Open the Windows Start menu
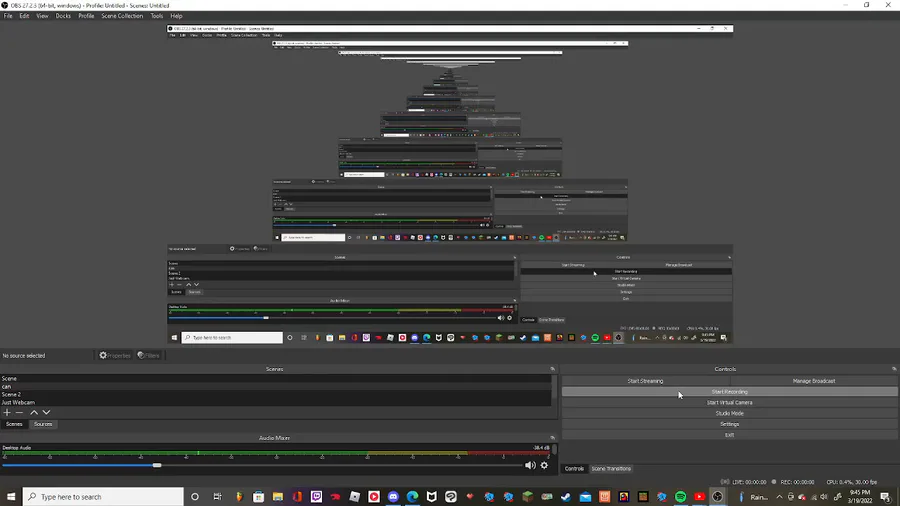900x506 pixels. coord(11,497)
